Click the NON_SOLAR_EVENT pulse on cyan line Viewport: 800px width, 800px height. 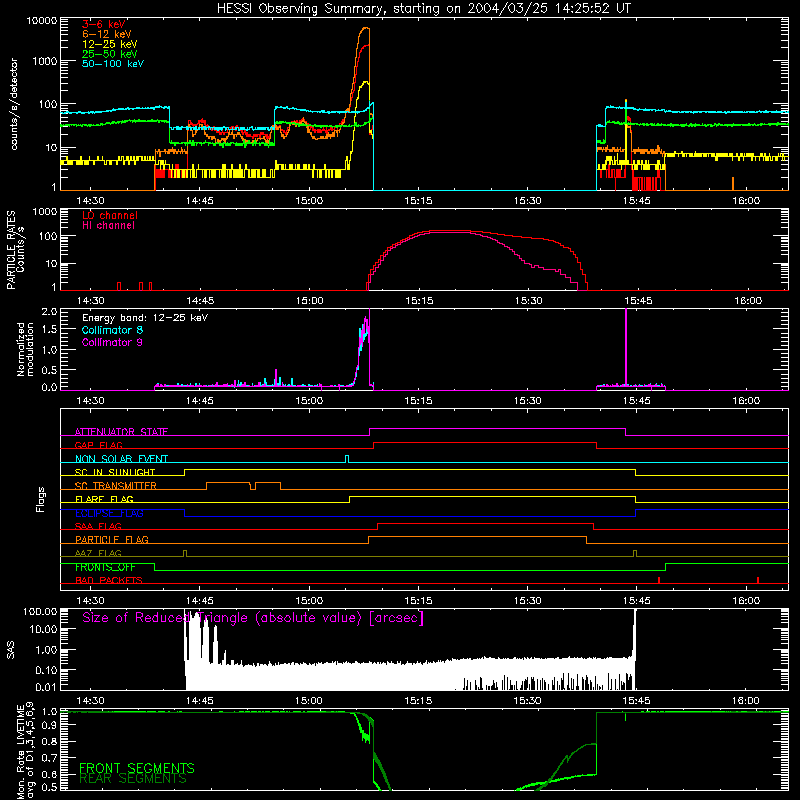pos(347,458)
